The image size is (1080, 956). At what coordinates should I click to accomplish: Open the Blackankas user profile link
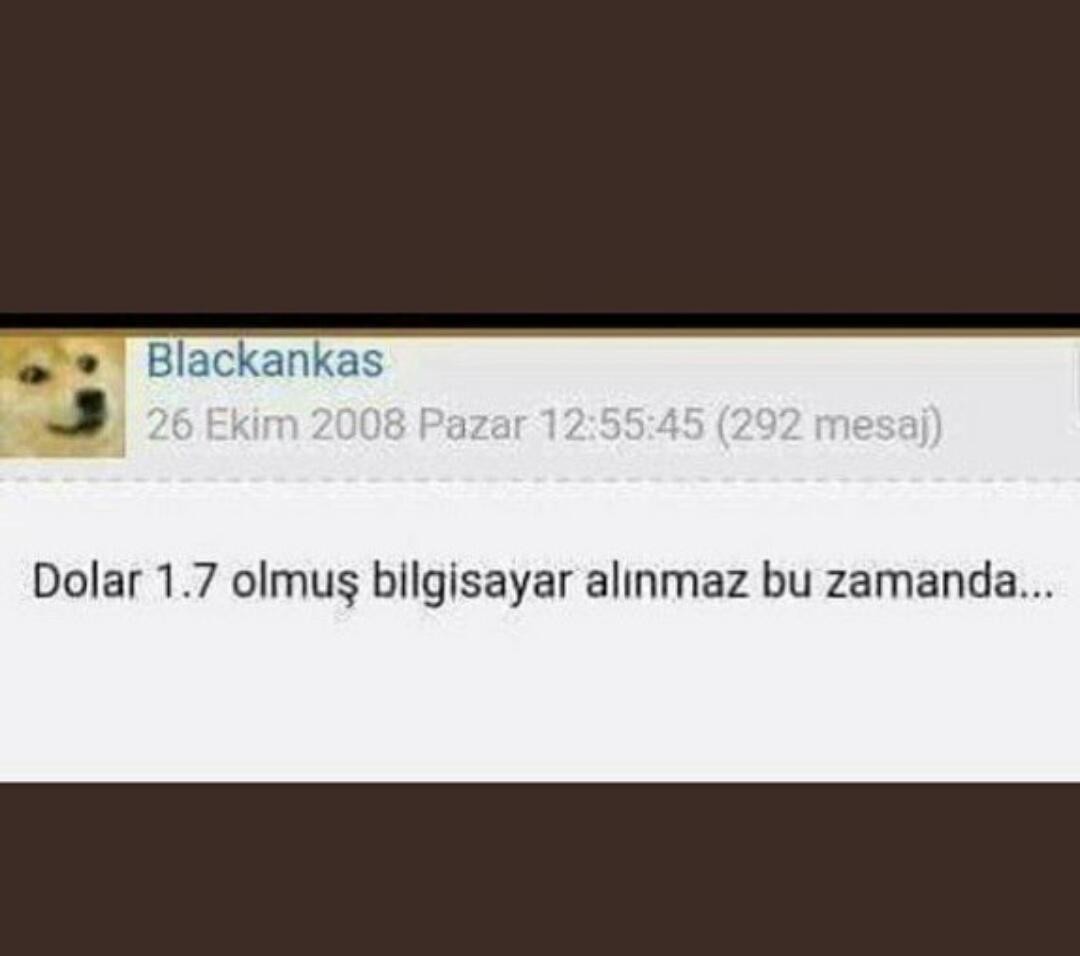(x=265, y=360)
